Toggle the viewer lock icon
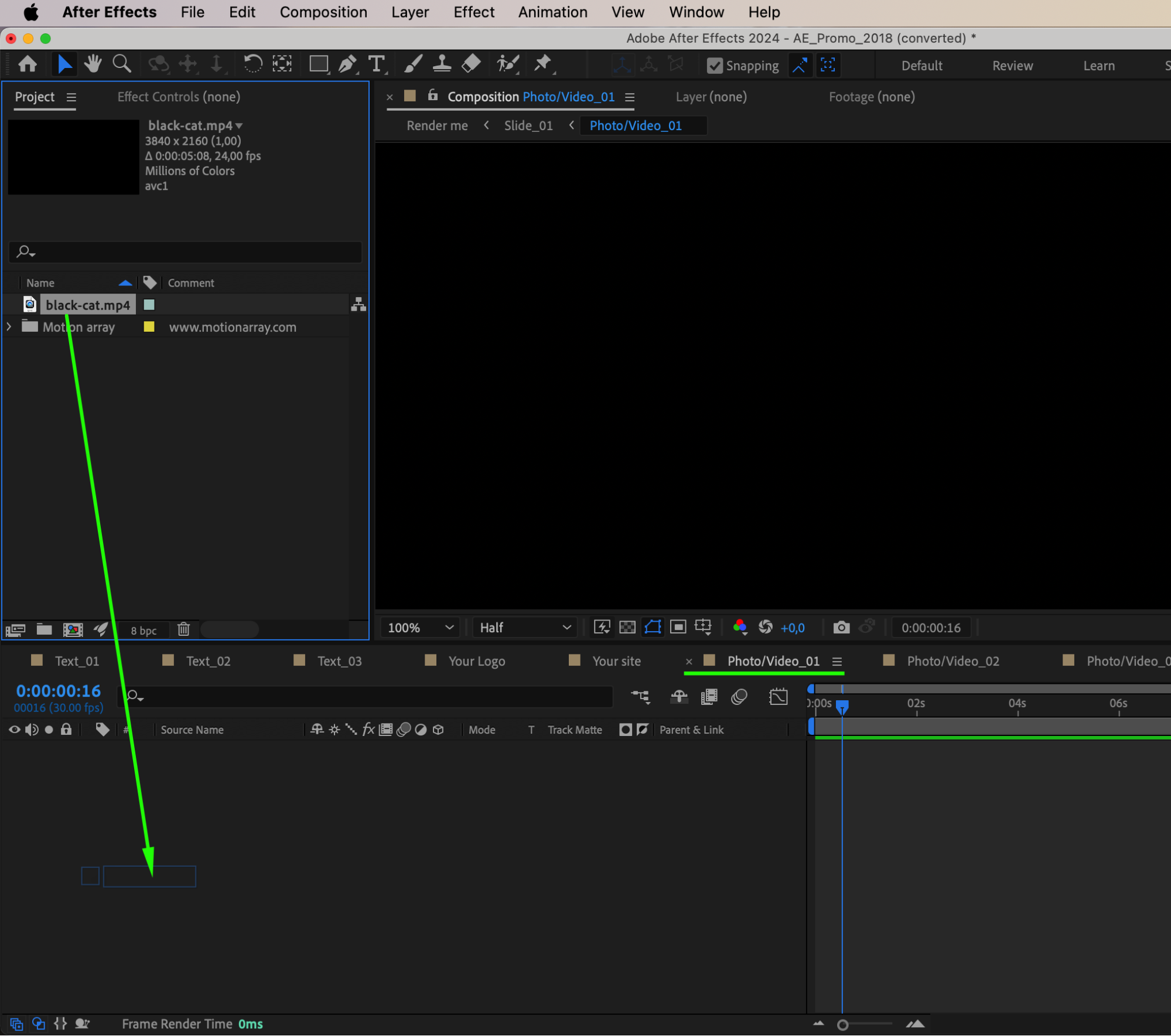The height and width of the screenshot is (1036, 1171). click(432, 96)
